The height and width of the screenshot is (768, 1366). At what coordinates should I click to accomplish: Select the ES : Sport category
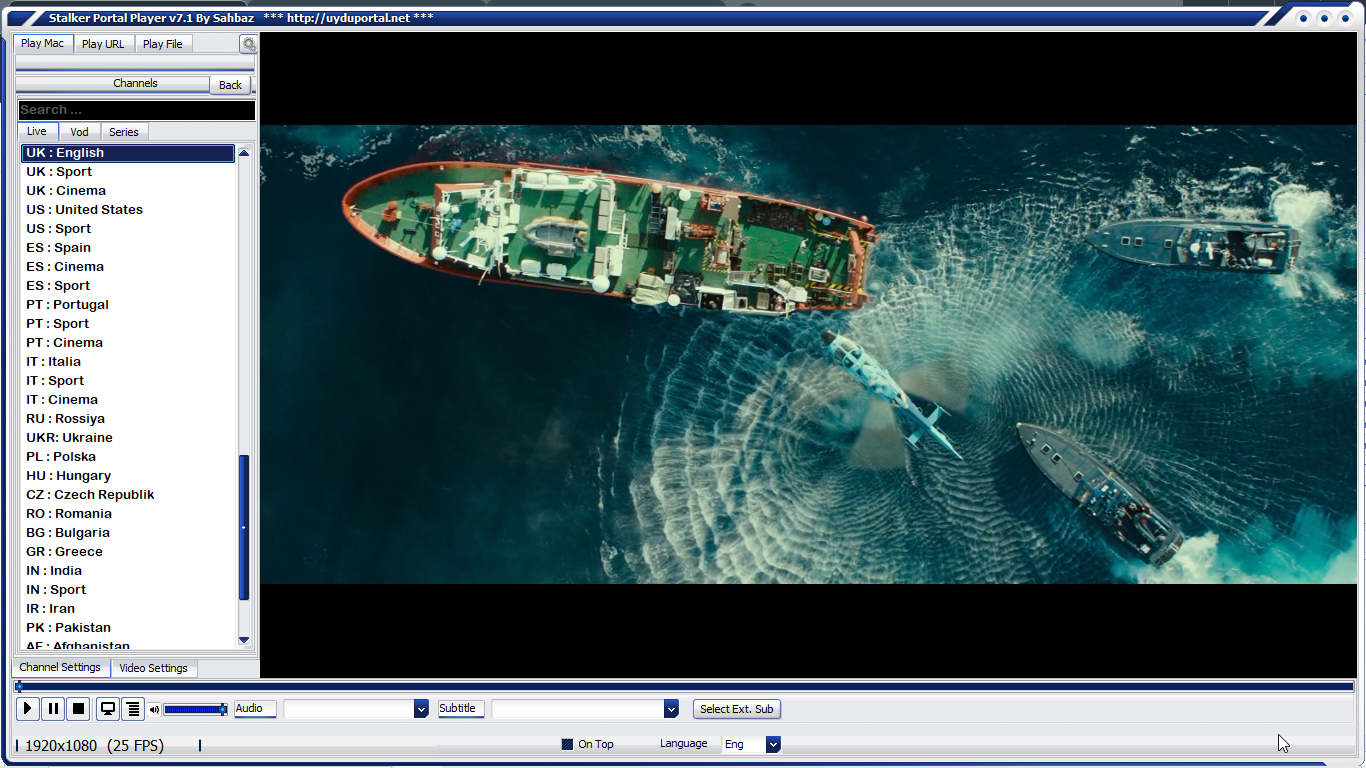tap(128, 286)
